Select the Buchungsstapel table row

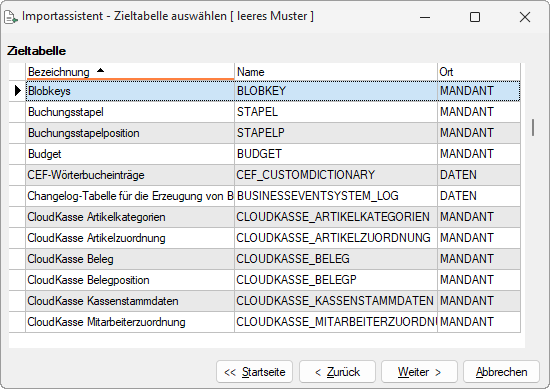[x=273, y=112]
